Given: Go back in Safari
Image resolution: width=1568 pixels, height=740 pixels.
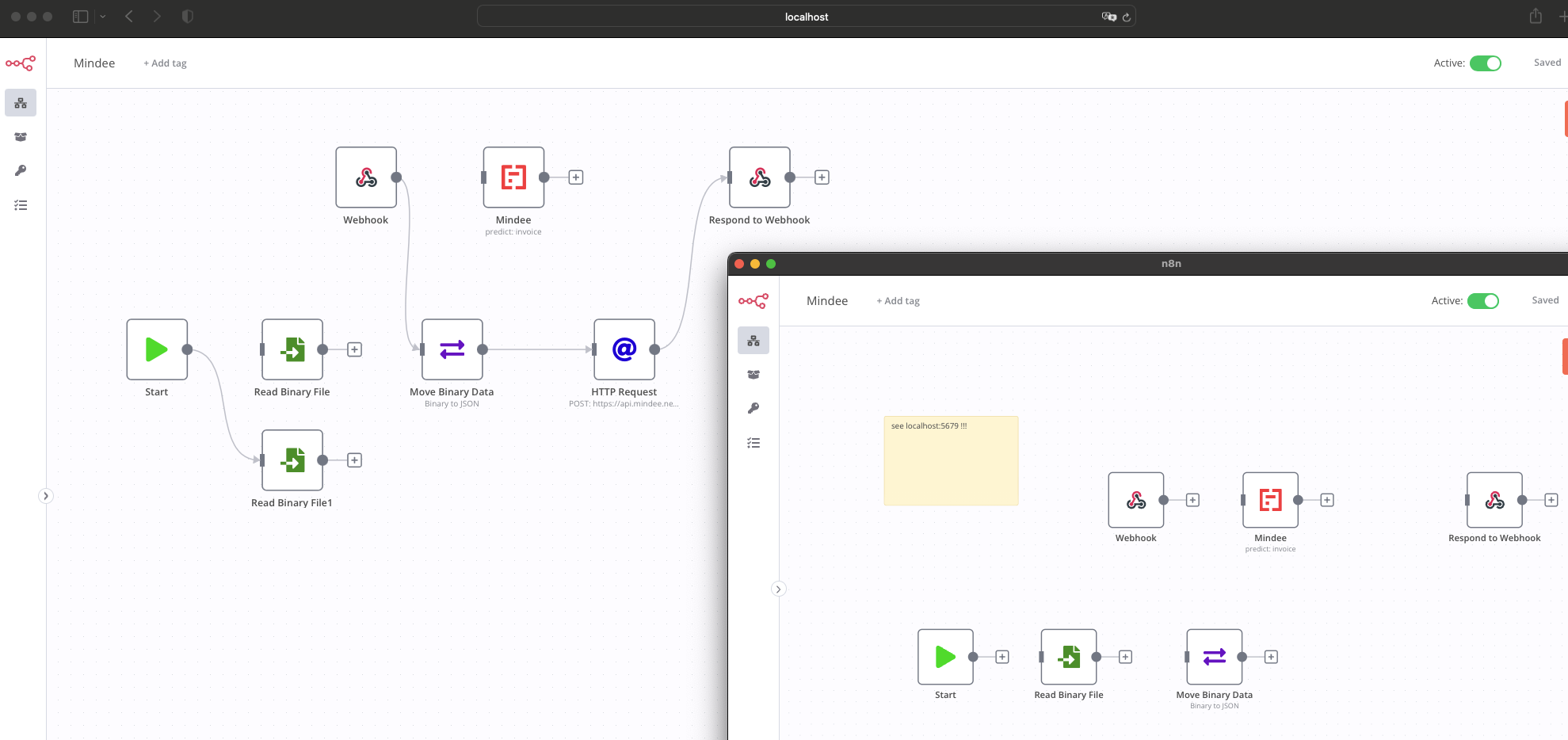Looking at the screenshot, I should click(129, 17).
